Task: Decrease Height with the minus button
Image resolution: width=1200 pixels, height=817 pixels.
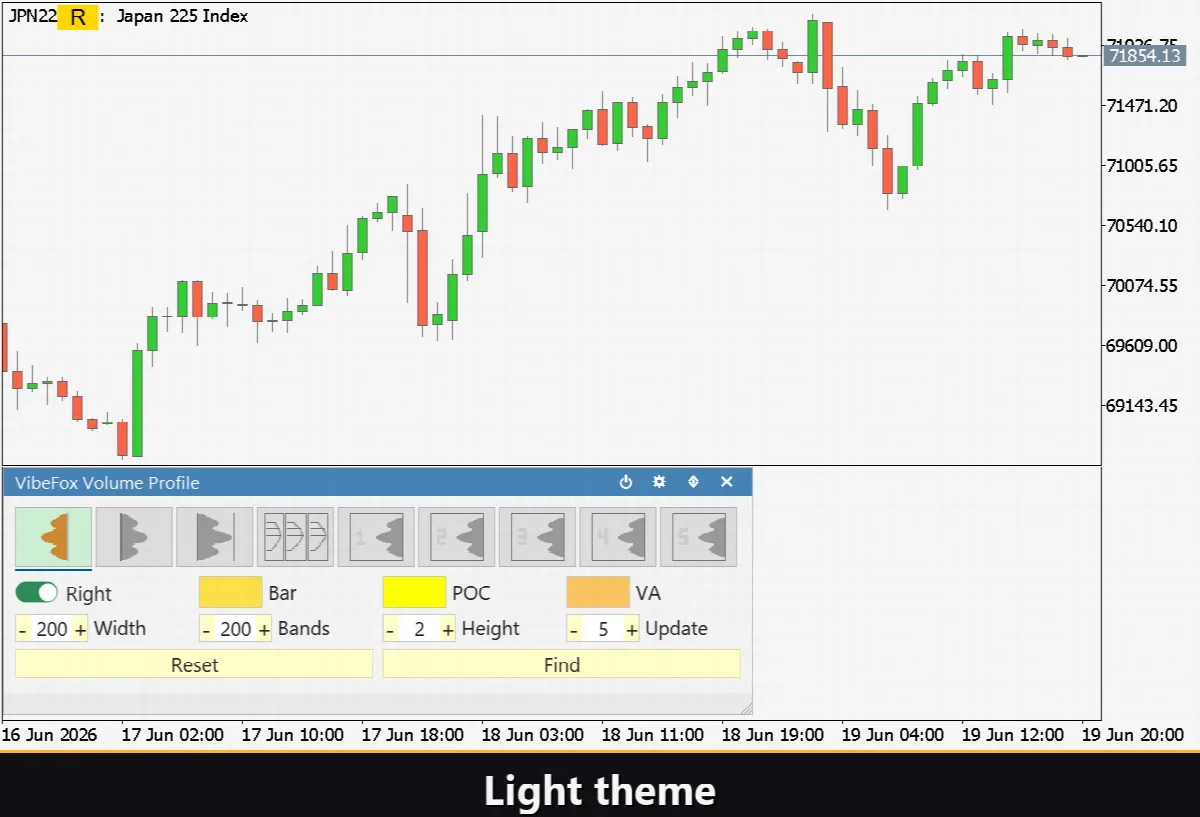Action: tap(390, 629)
